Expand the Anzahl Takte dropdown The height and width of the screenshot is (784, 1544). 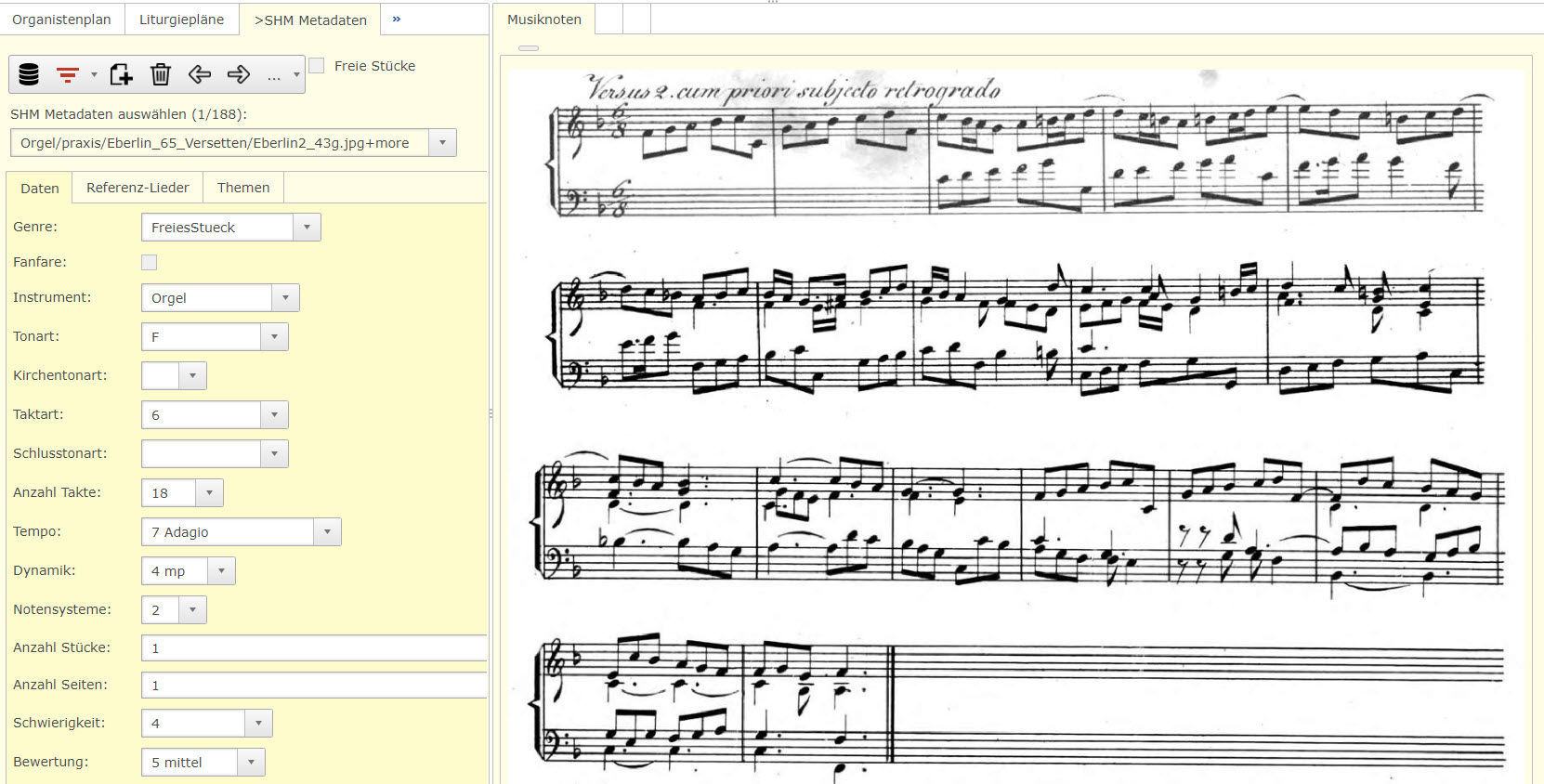[209, 493]
